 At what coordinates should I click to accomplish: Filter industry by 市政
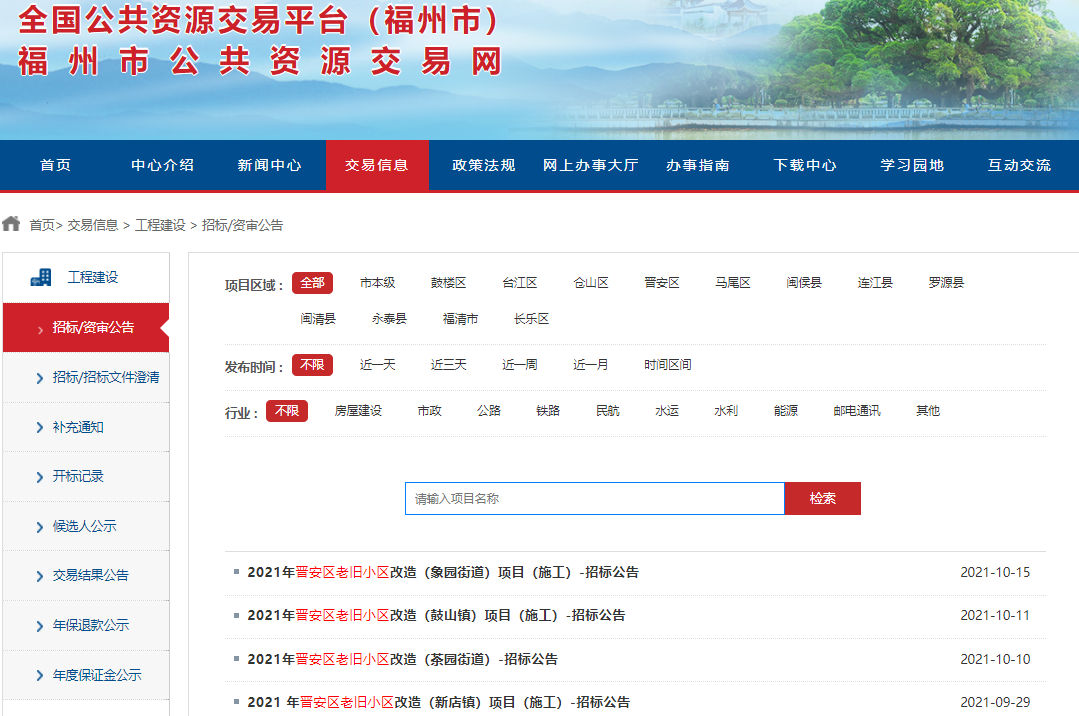point(429,411)
